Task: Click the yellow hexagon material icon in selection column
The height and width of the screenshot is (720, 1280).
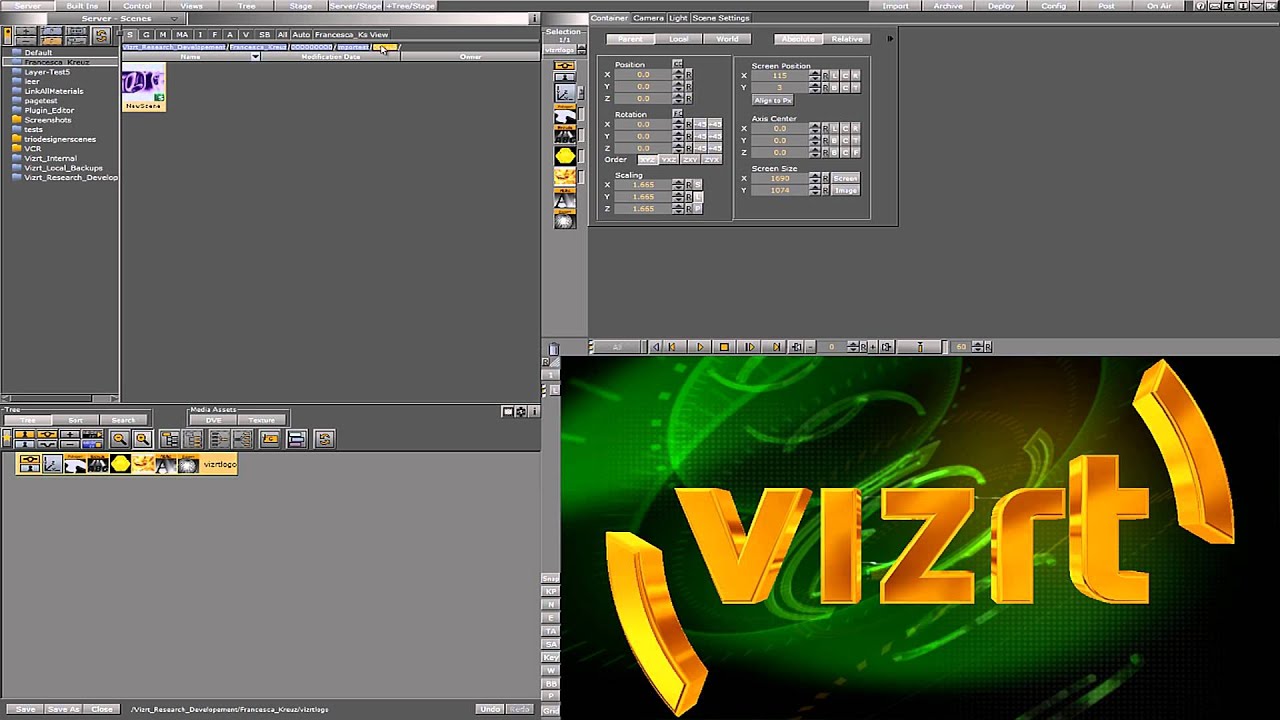Action: click(x=565, y=156)
